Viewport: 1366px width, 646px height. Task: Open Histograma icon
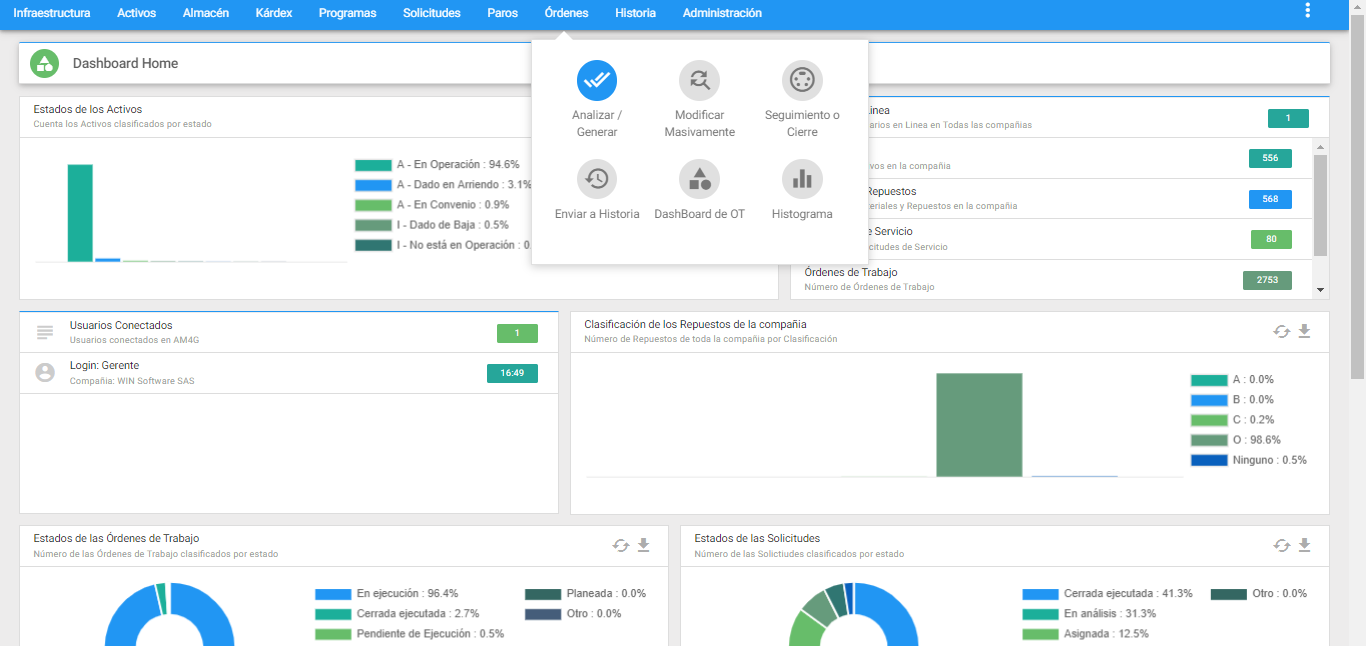(802, 179)
